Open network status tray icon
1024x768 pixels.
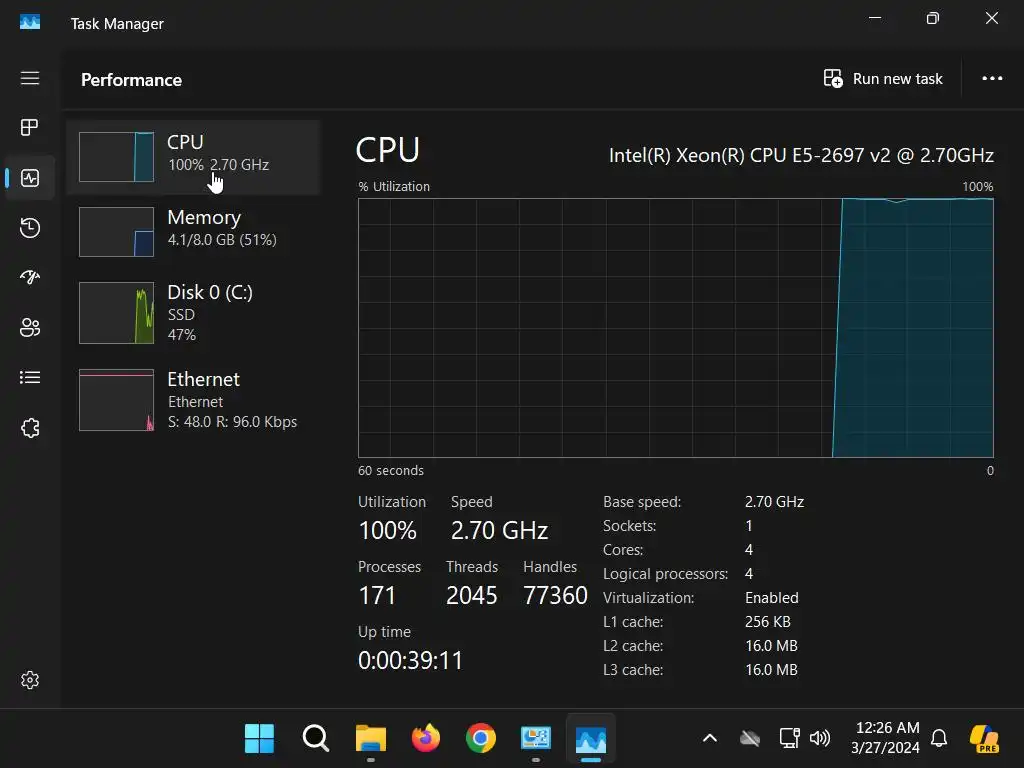[x=790, y=739]
